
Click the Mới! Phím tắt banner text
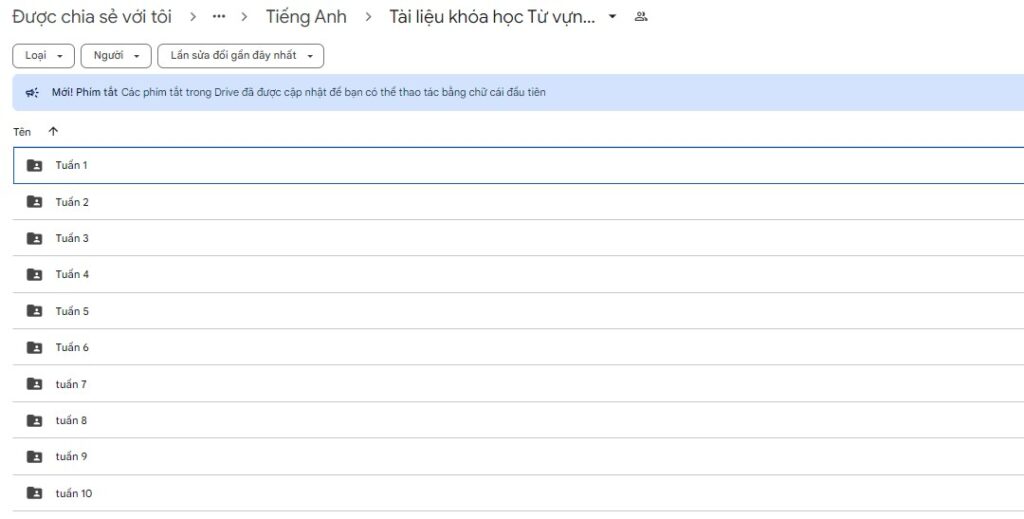click(x=85, y=92)
